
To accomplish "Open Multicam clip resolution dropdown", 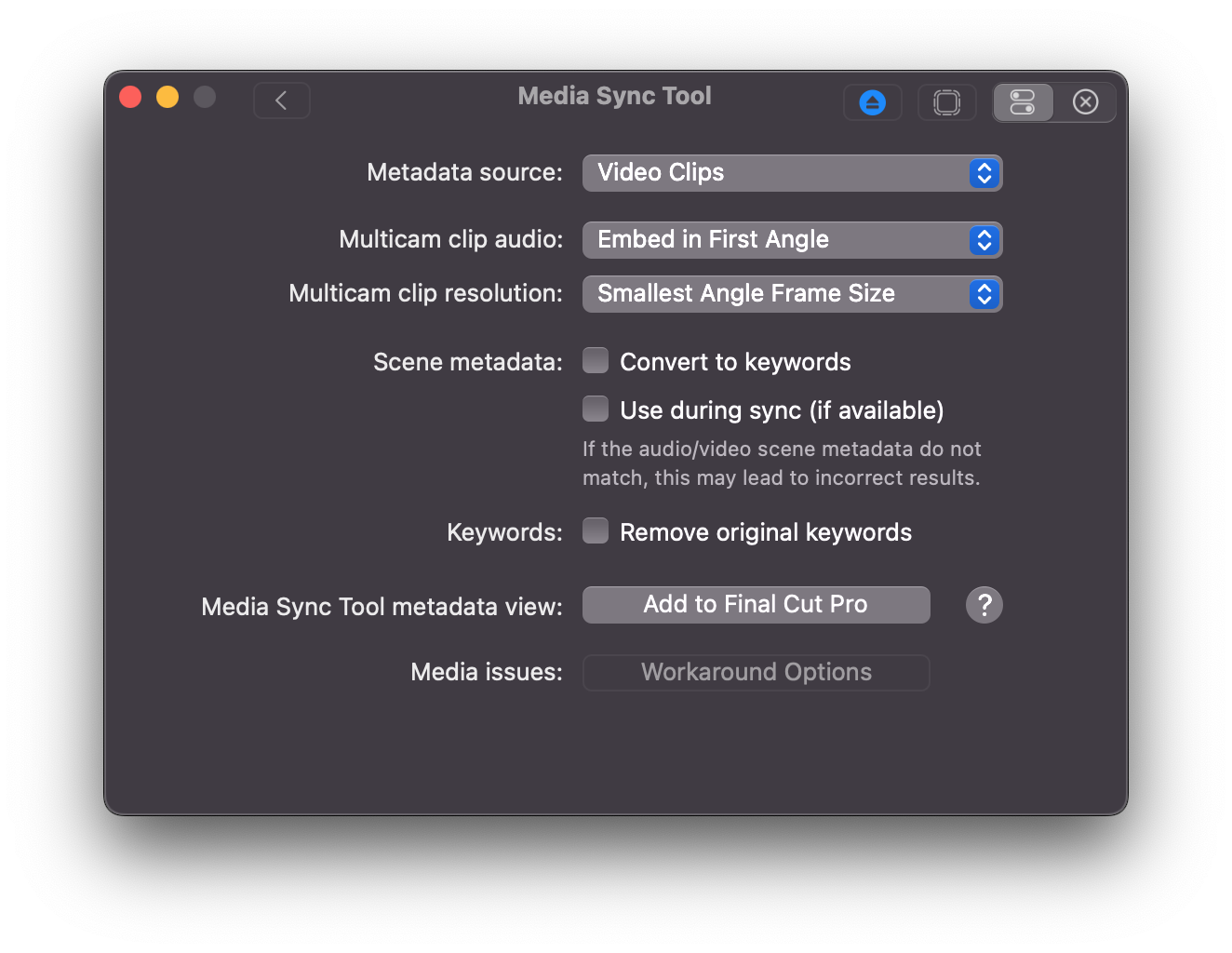I will pyautogui.click(x=792, y=294).
